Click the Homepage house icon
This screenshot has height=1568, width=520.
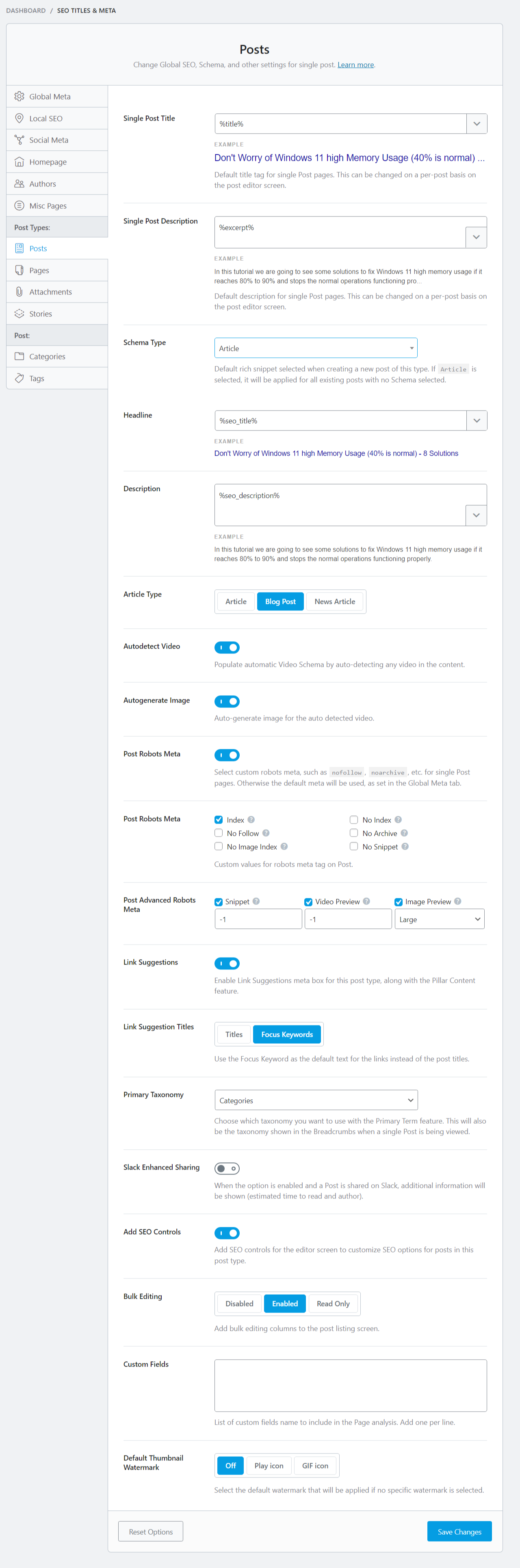(x=19, y=162)
